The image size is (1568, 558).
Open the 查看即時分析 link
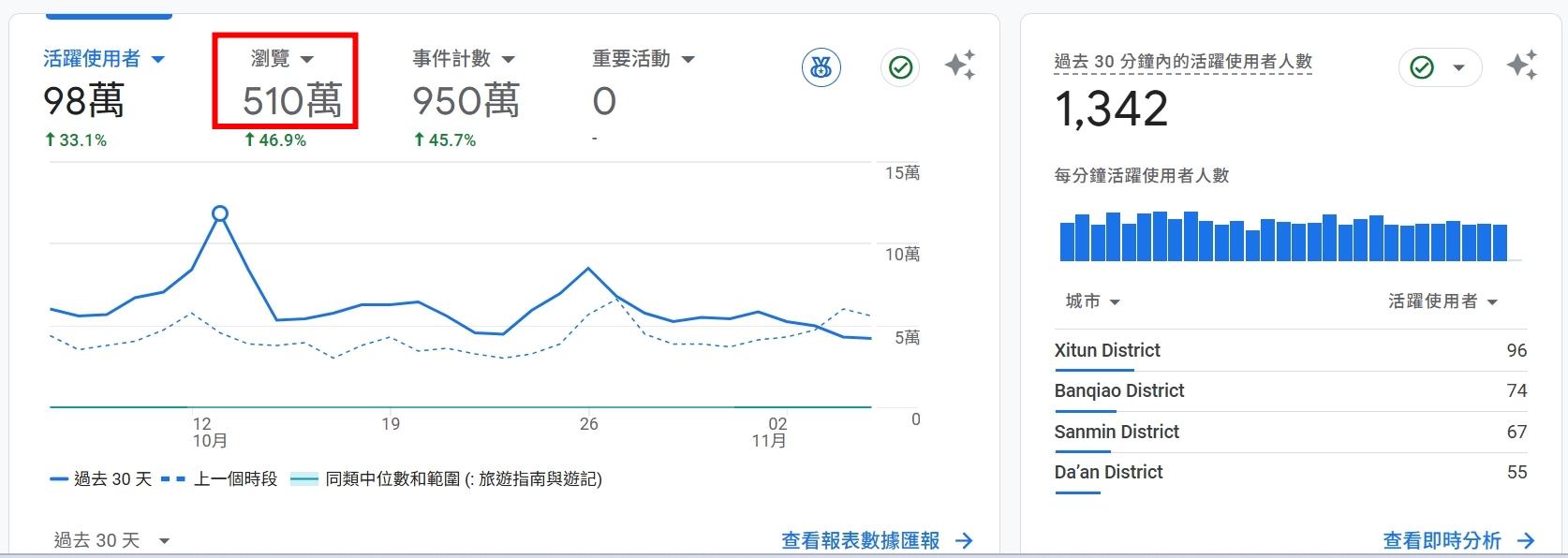click(1442, 540)
